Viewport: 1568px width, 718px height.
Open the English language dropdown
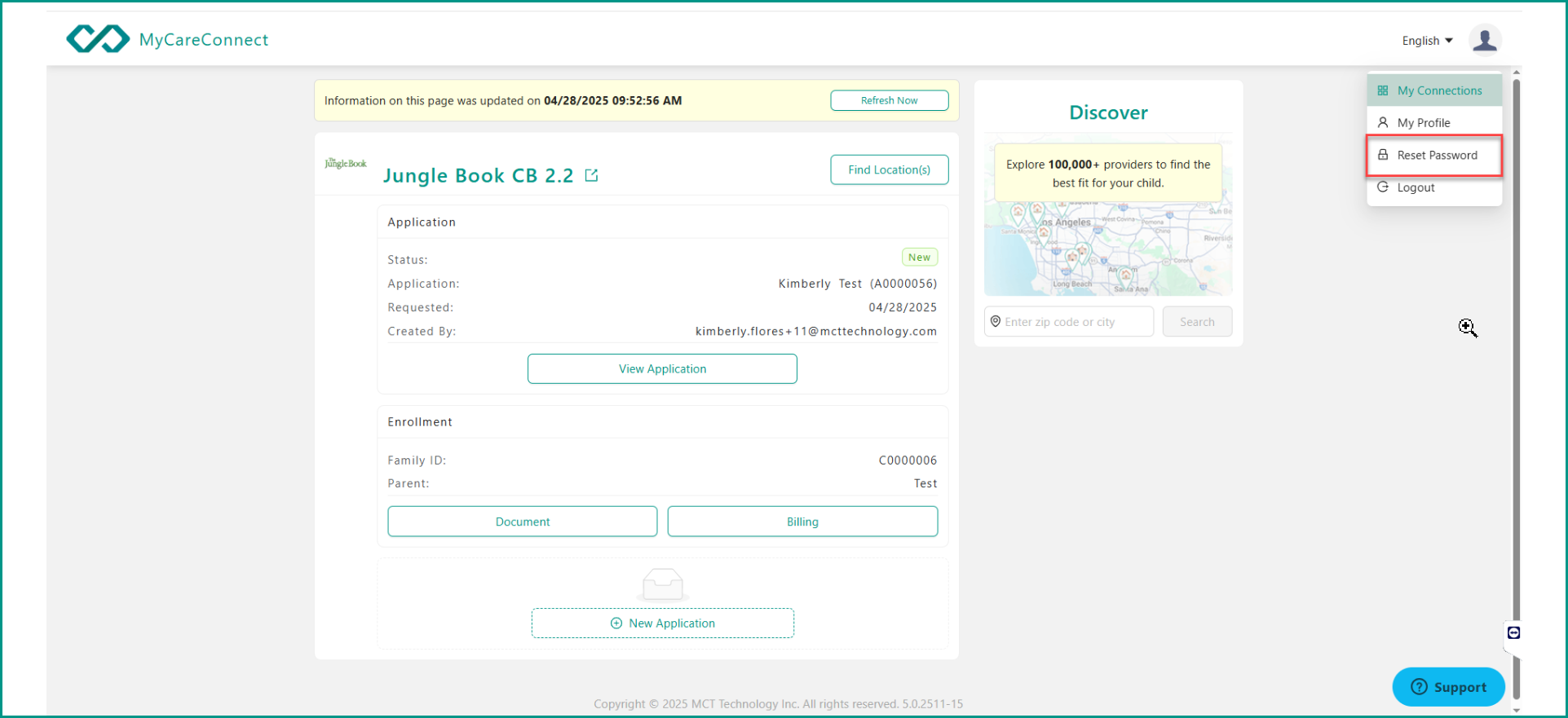coord(1427,41)
